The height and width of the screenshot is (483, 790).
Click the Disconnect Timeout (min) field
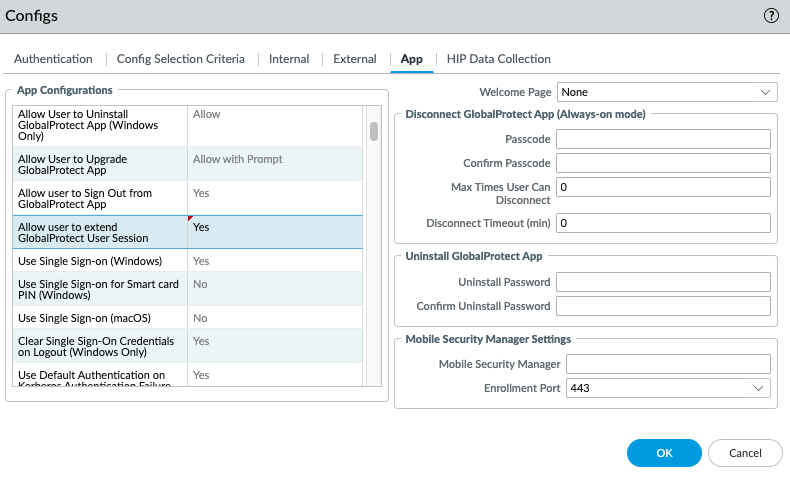coord(662,222)
